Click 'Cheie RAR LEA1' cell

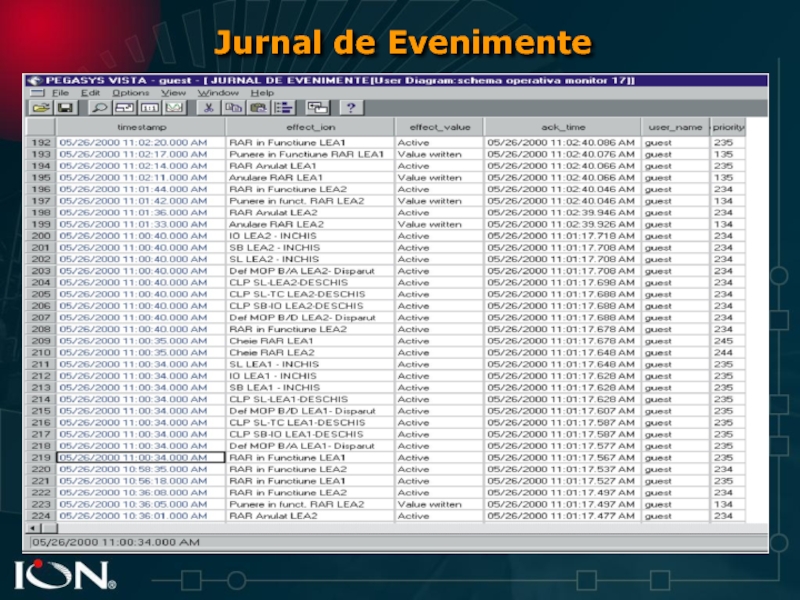click(310, 341)
